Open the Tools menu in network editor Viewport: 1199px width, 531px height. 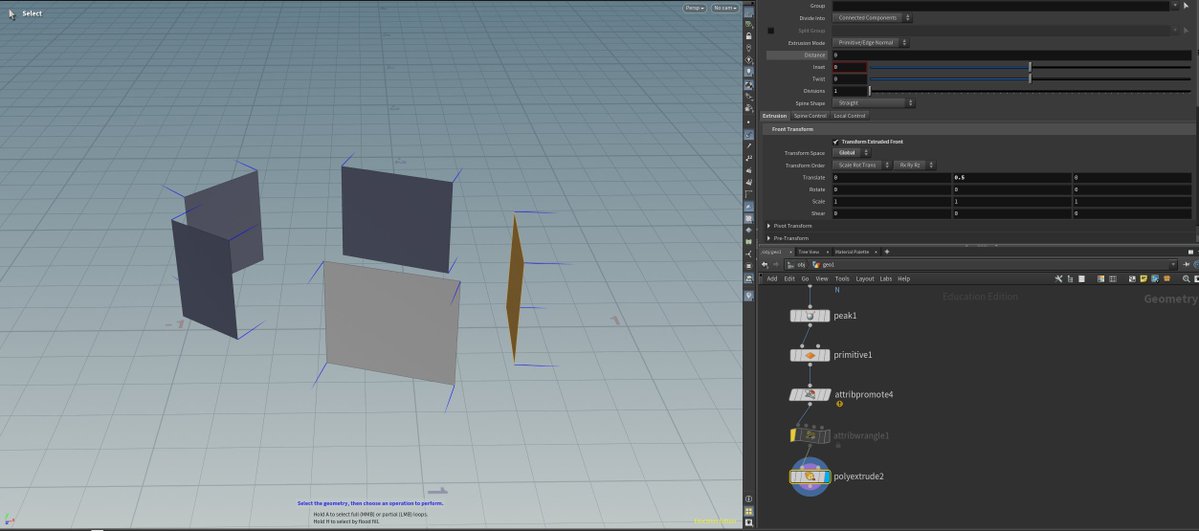tap(842, 279)
